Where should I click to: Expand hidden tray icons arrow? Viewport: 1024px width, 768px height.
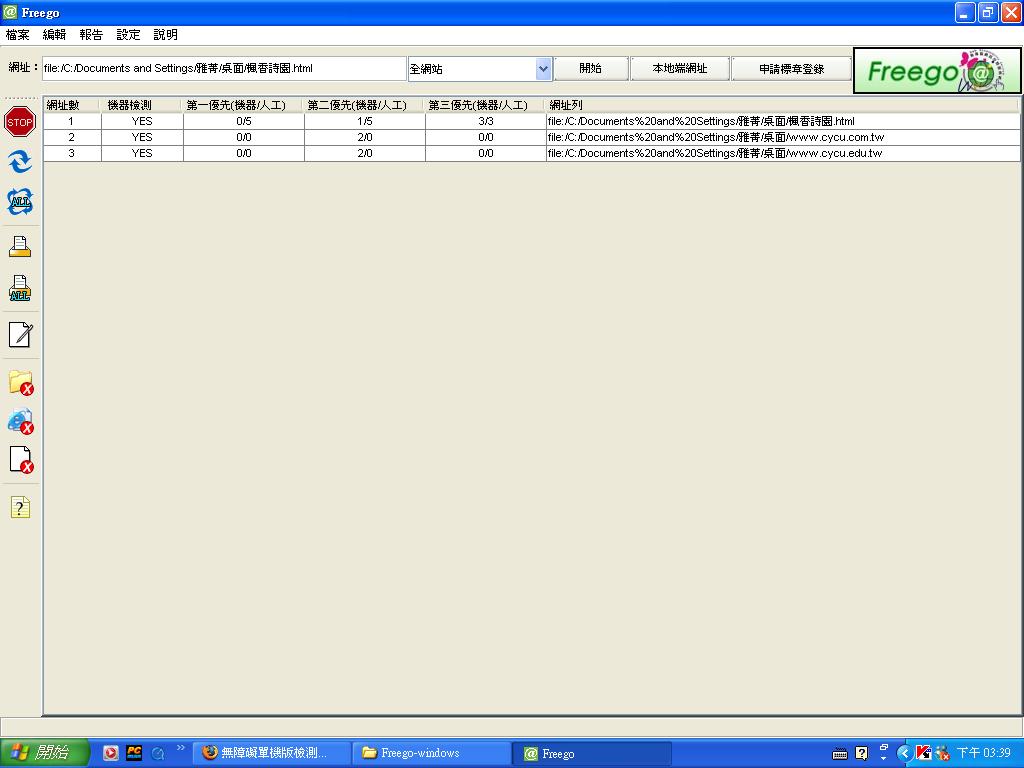click(x=904, y=753)
